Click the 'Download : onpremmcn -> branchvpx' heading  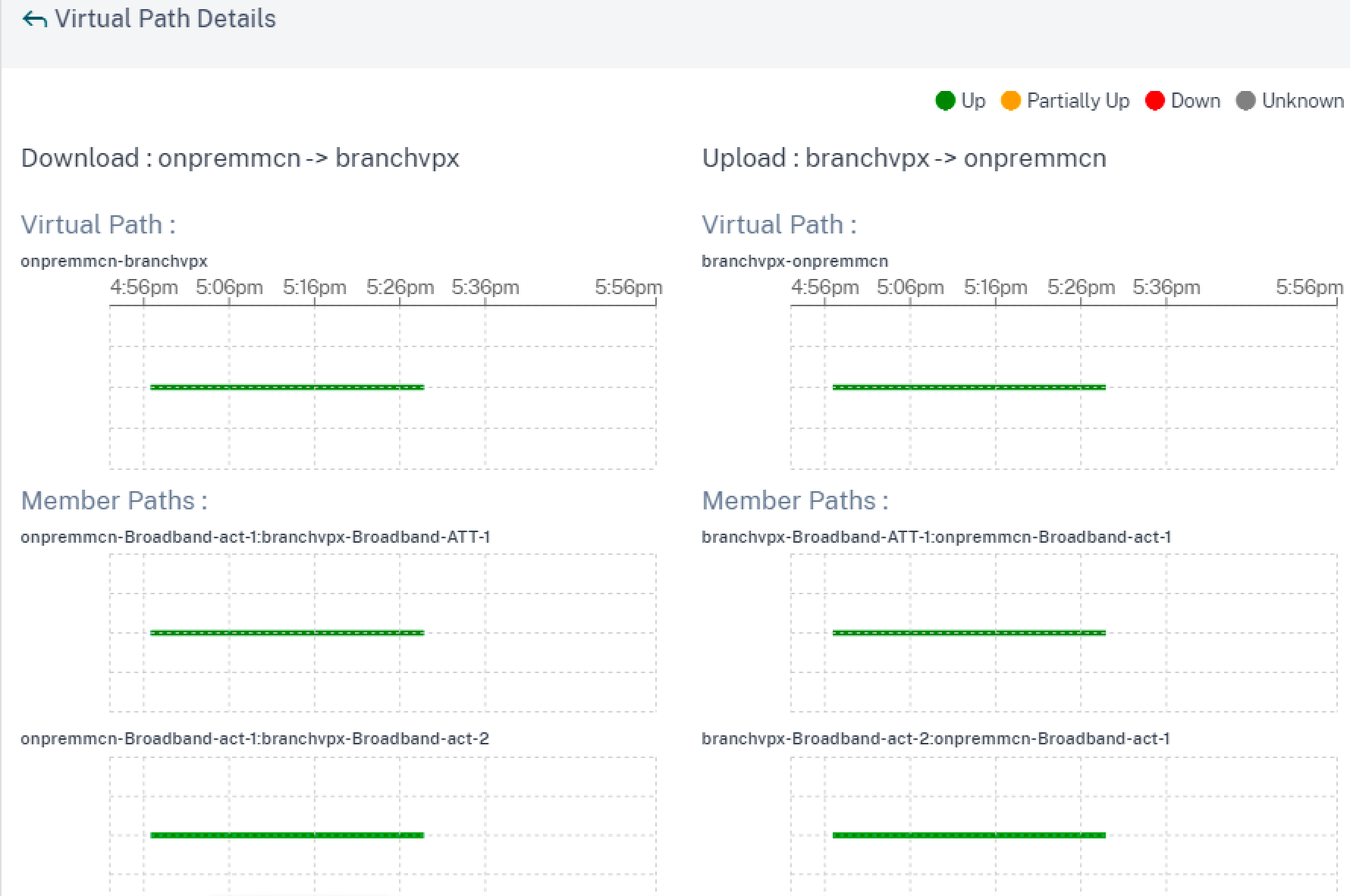[240, 158]
